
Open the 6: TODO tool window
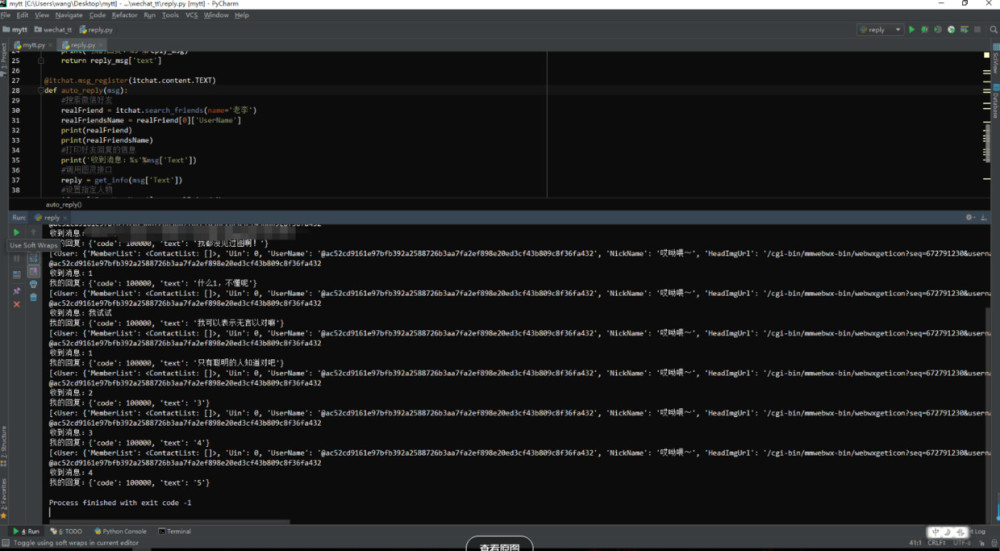click(67, 531)
